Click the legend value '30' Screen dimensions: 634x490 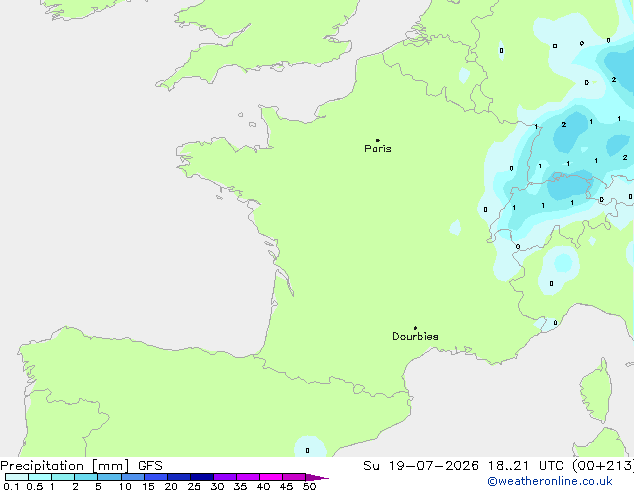pos(217,486)
